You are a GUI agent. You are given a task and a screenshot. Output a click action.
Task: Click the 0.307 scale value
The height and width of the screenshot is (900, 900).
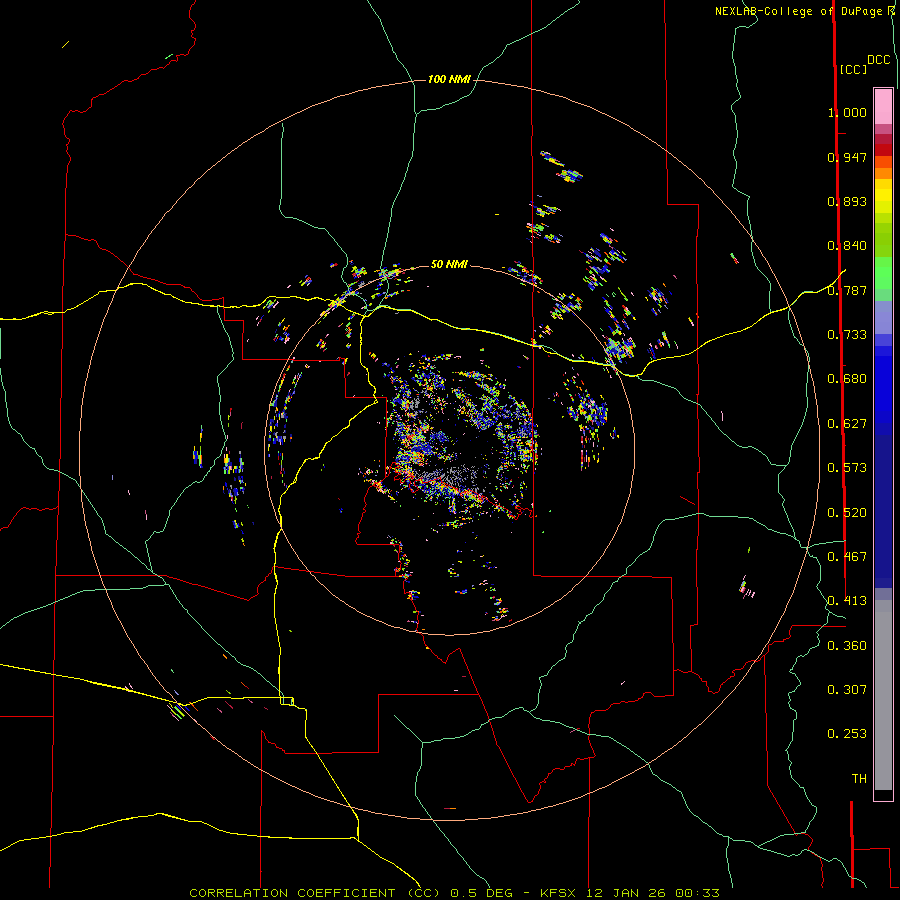click(x=847, y=690)
